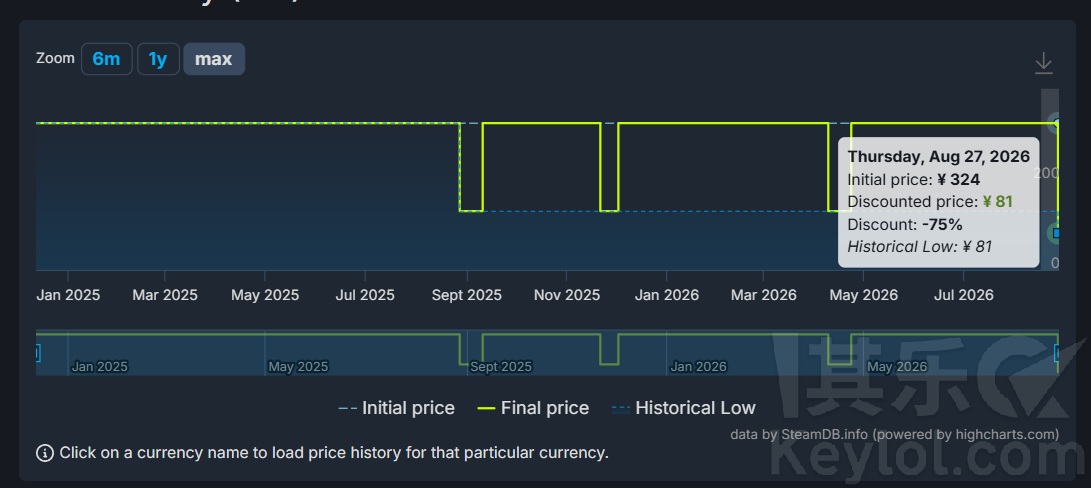This screenshot has height=488, width=1091.
Task: Open the chart download menu icon
Action: tap(1043, 63)
